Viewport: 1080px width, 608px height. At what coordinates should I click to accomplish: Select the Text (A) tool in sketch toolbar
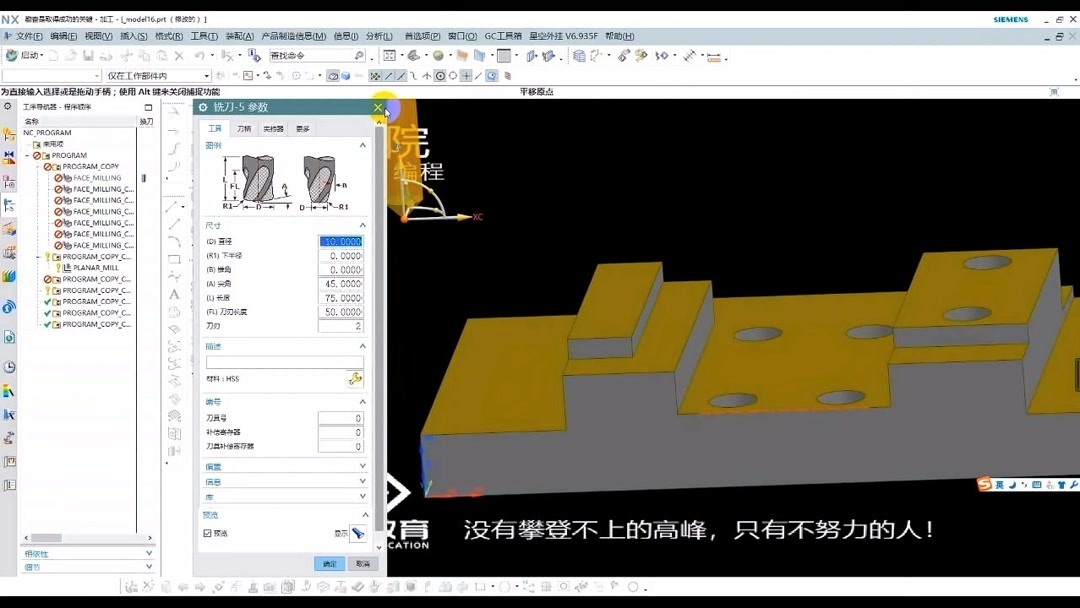pos(173,294)
